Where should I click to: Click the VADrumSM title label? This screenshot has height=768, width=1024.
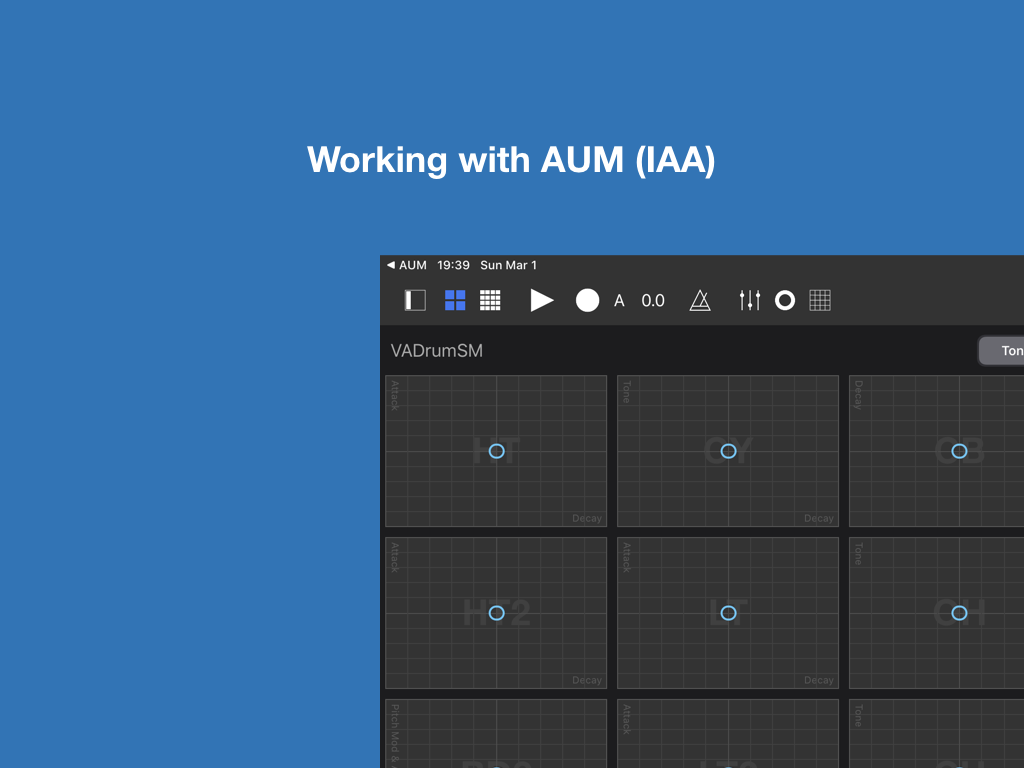point(437,351)
